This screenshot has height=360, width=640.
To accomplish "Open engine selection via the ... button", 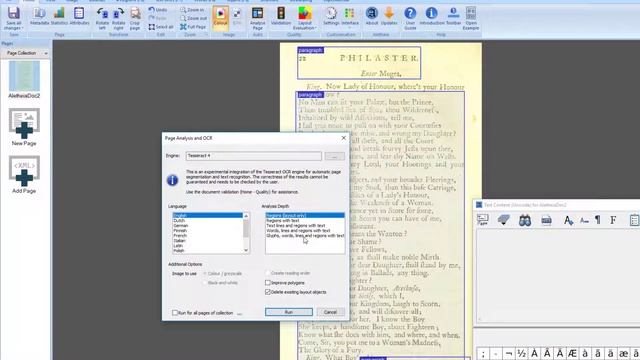I will point(335,156).
